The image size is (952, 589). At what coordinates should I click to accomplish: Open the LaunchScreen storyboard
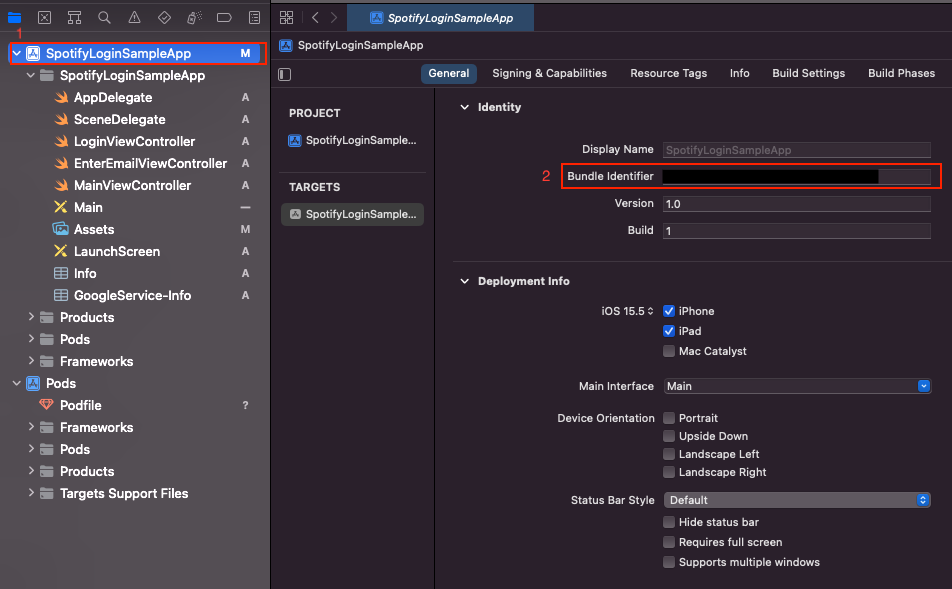(x=117, y=251)
